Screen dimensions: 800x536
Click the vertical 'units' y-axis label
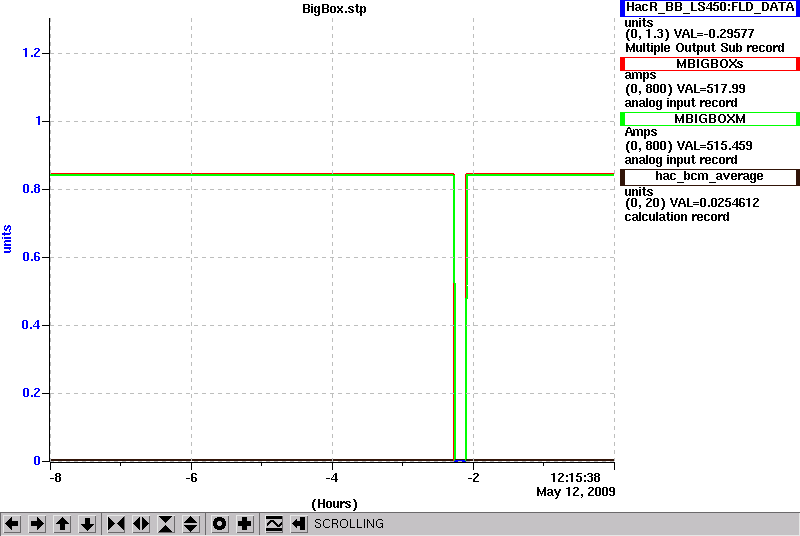(7, 239)
